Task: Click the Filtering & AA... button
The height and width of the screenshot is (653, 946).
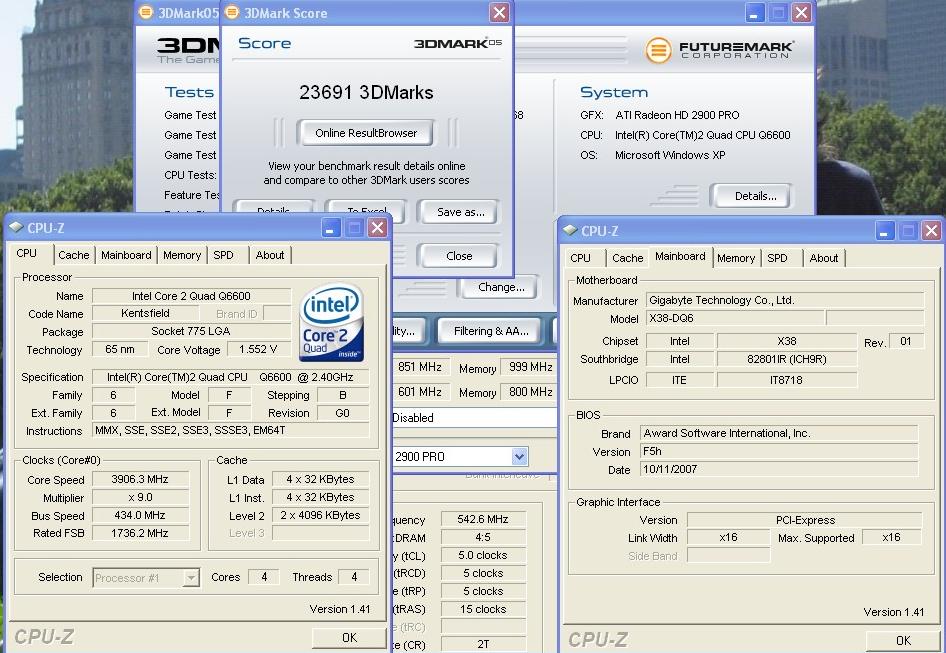Action: click(491, 331)
